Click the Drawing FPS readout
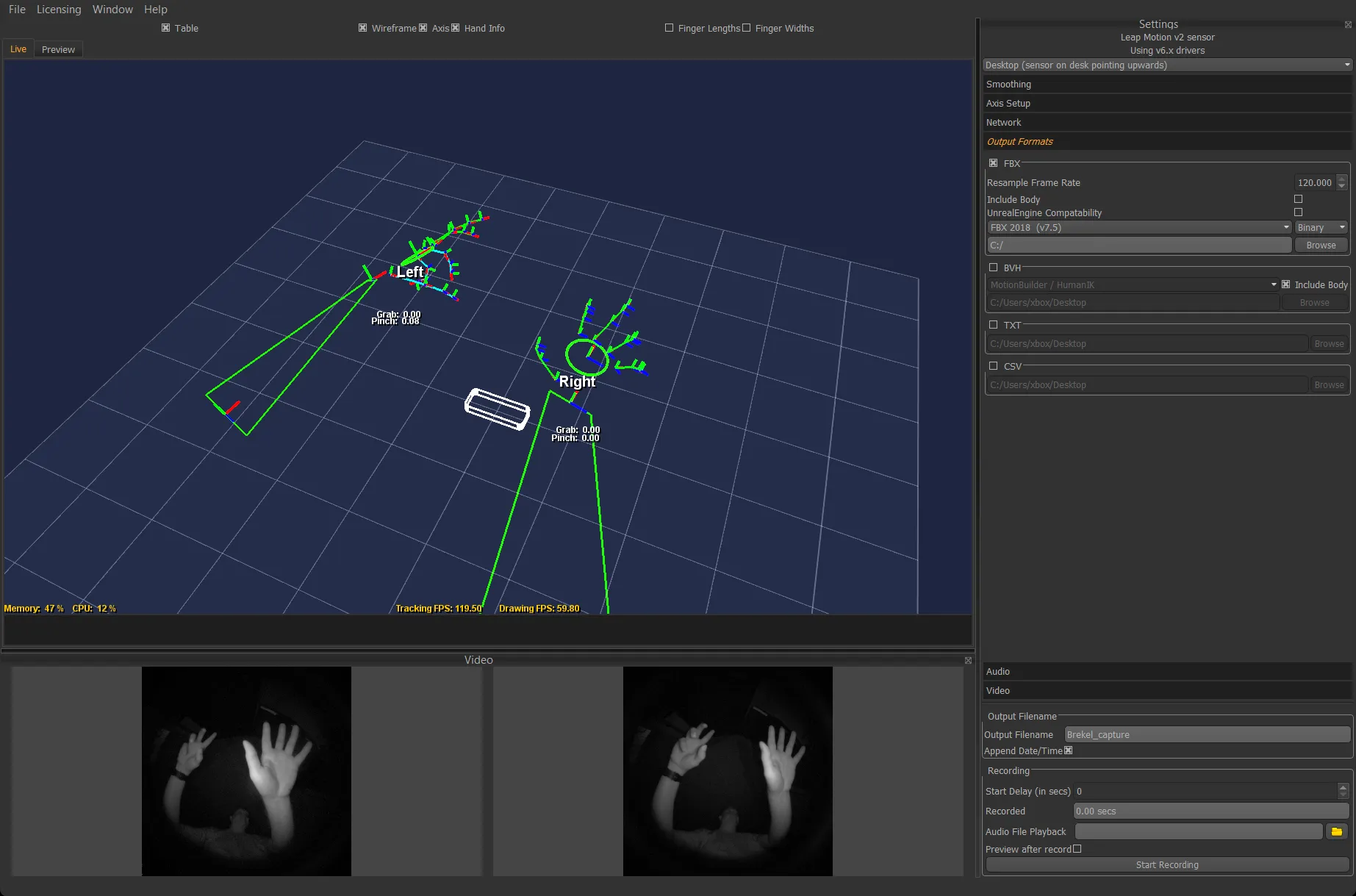 539,609
